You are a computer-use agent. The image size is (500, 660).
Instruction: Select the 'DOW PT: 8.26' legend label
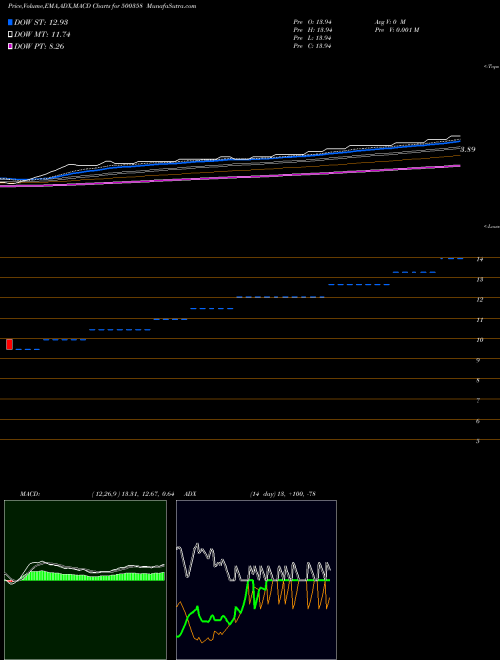pos(39,46)
